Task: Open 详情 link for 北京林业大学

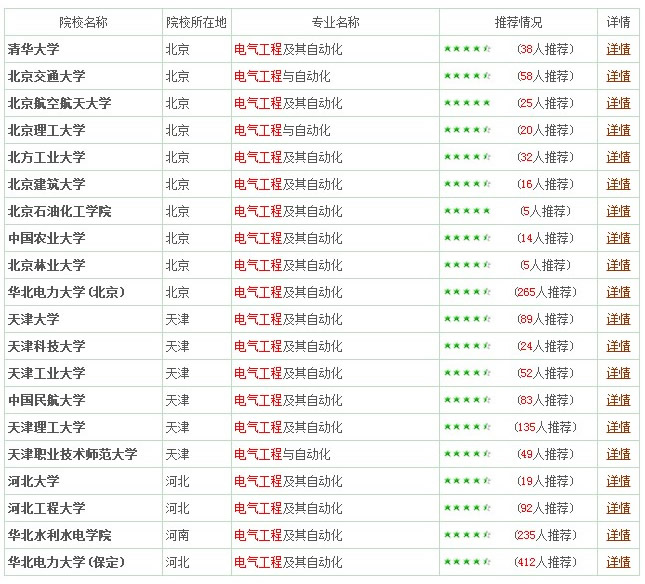Action: 618,265
